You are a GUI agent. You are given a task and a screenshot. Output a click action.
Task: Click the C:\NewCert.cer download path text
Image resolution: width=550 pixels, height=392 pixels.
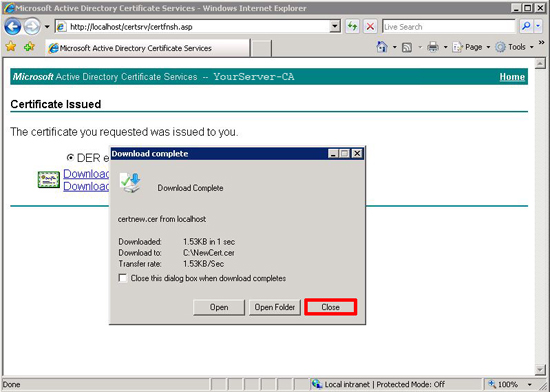[x=209, y=253]
